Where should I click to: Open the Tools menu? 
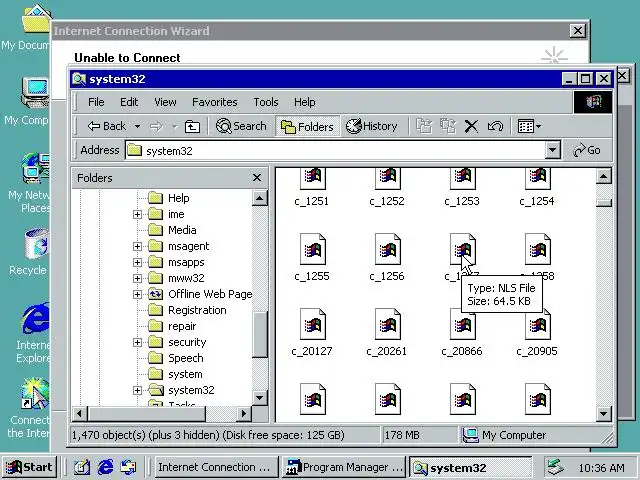(266, 102)
